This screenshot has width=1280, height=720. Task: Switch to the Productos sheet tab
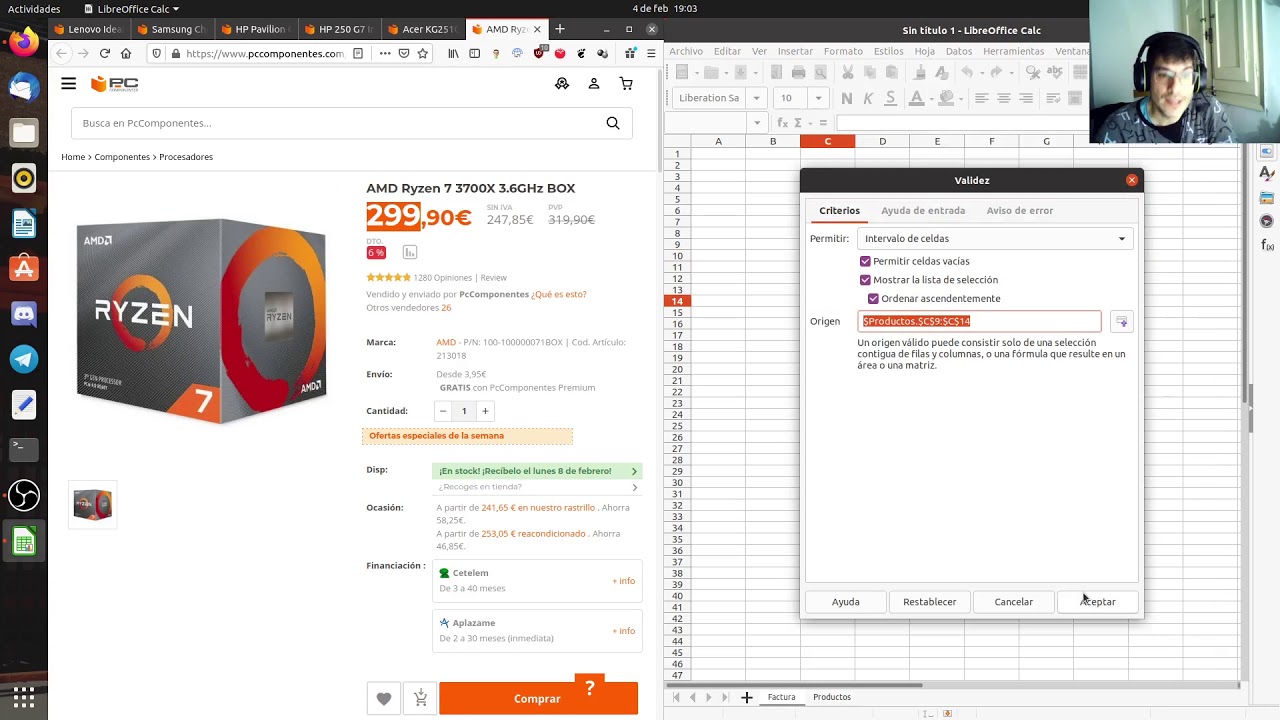[832, 697]
